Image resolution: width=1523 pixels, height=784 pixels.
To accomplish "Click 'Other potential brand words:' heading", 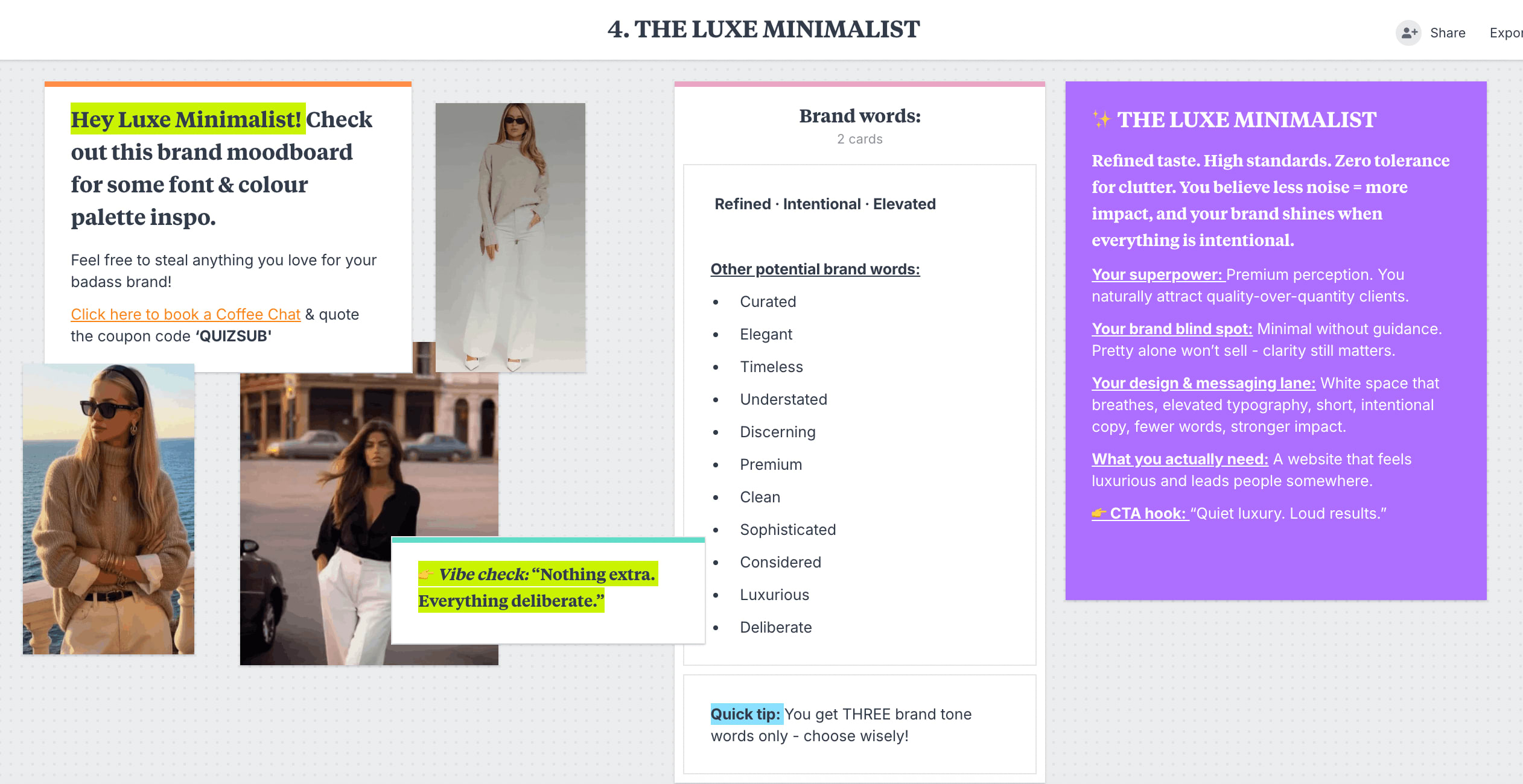I will point(815,269).
